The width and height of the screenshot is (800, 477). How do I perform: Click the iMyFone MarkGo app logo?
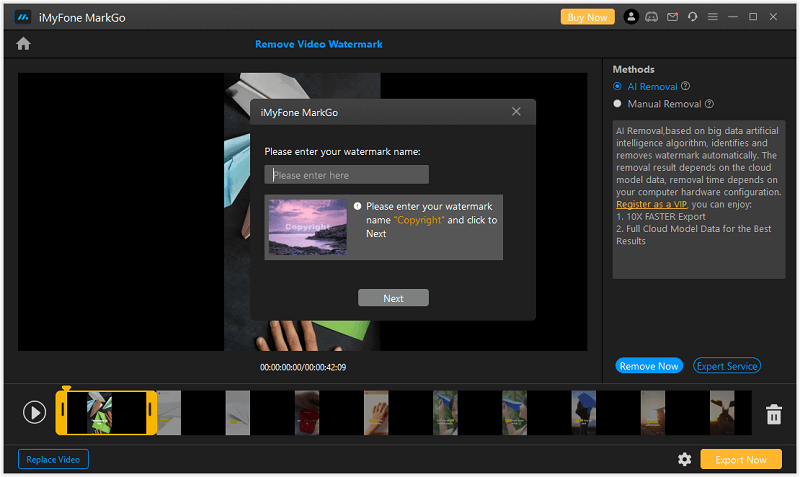tap(22, 17)
